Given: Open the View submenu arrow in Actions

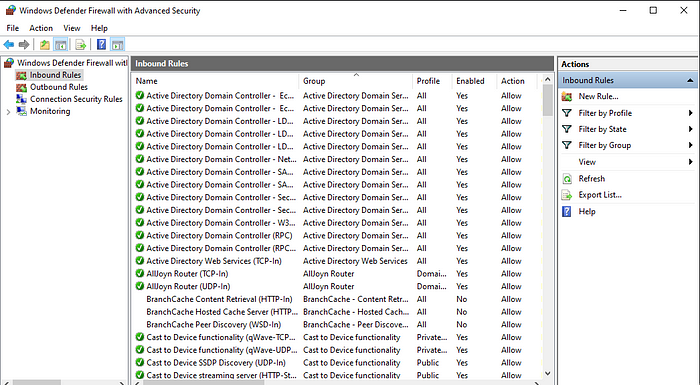Looking at the screenshot, I should click(691, 162).
